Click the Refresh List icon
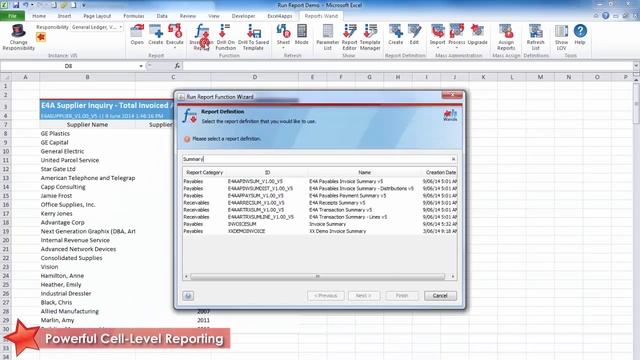Viewport: 640px width, 360px height. 536,37
